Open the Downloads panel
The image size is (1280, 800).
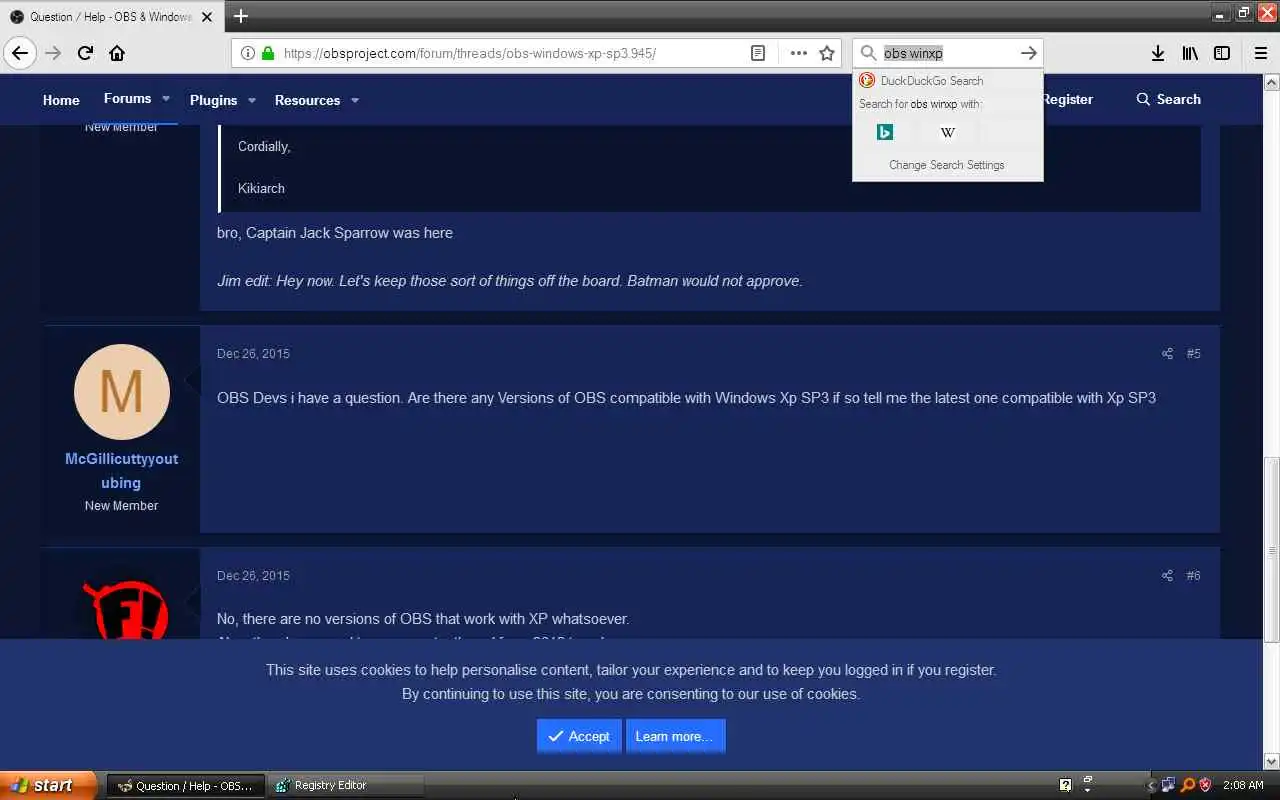click(1158, 53)
